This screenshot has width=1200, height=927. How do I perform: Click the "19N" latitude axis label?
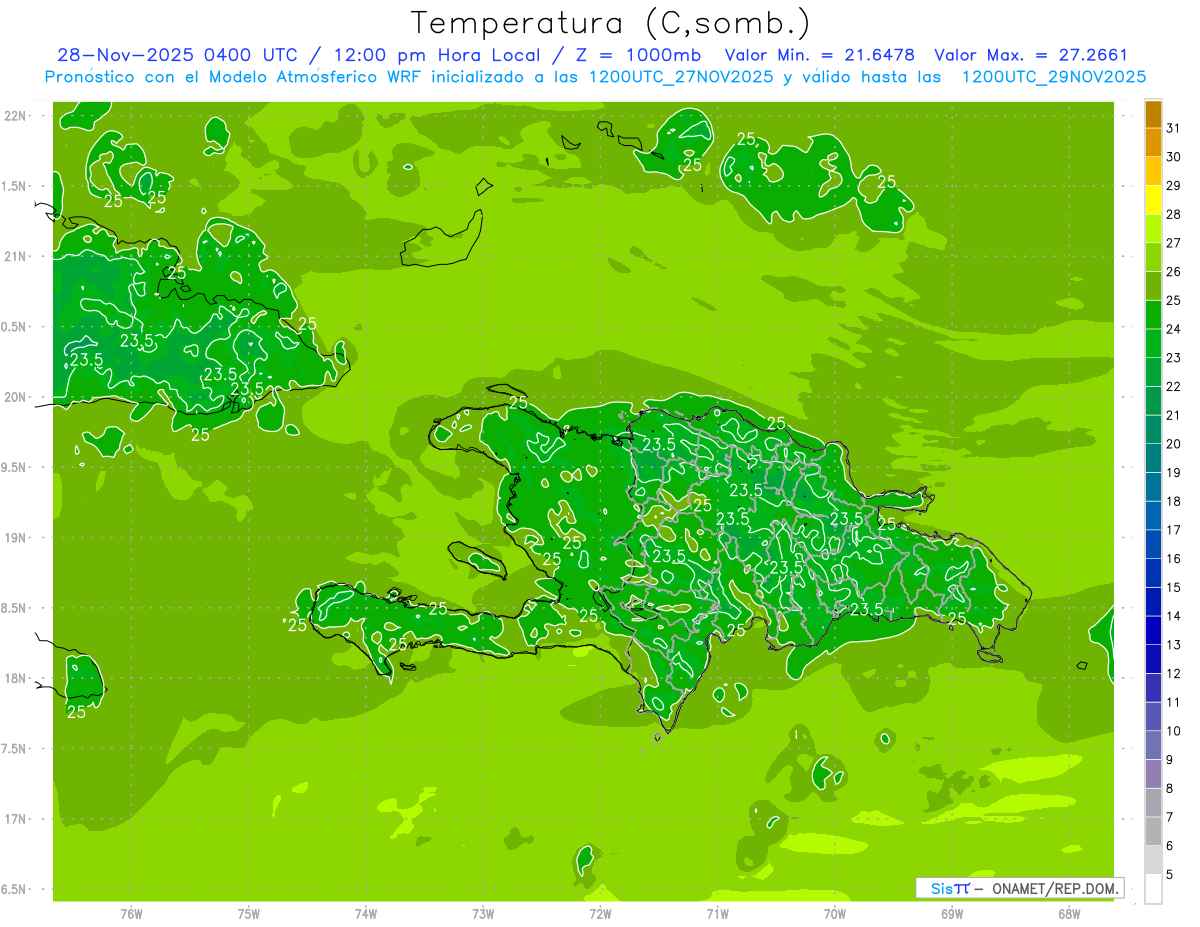point(14,537)
